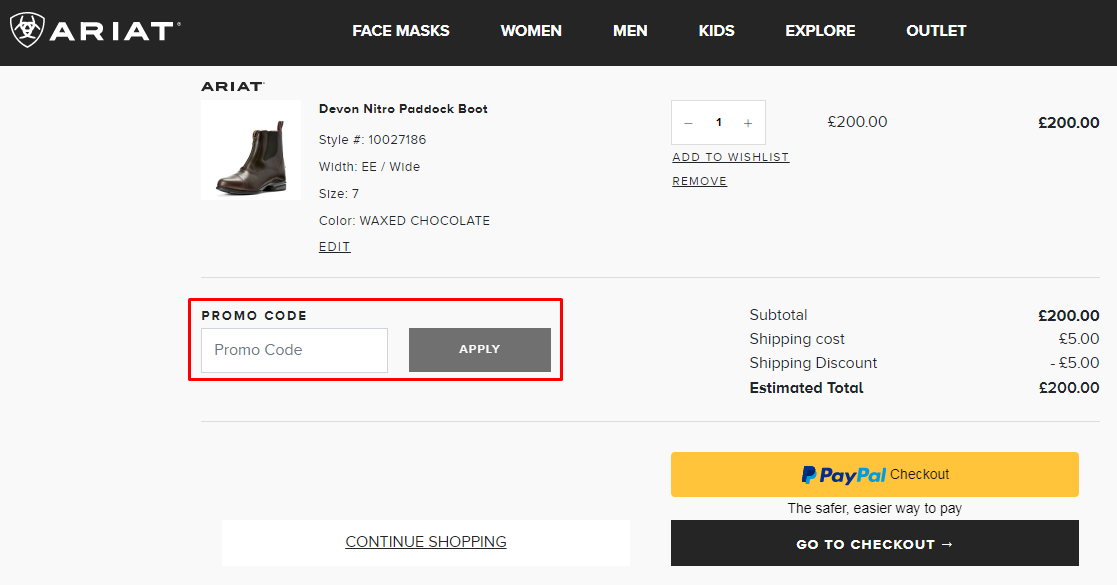Click the Shipping Discount label
Screen dimensions: 1117x585
click(813, 363)
